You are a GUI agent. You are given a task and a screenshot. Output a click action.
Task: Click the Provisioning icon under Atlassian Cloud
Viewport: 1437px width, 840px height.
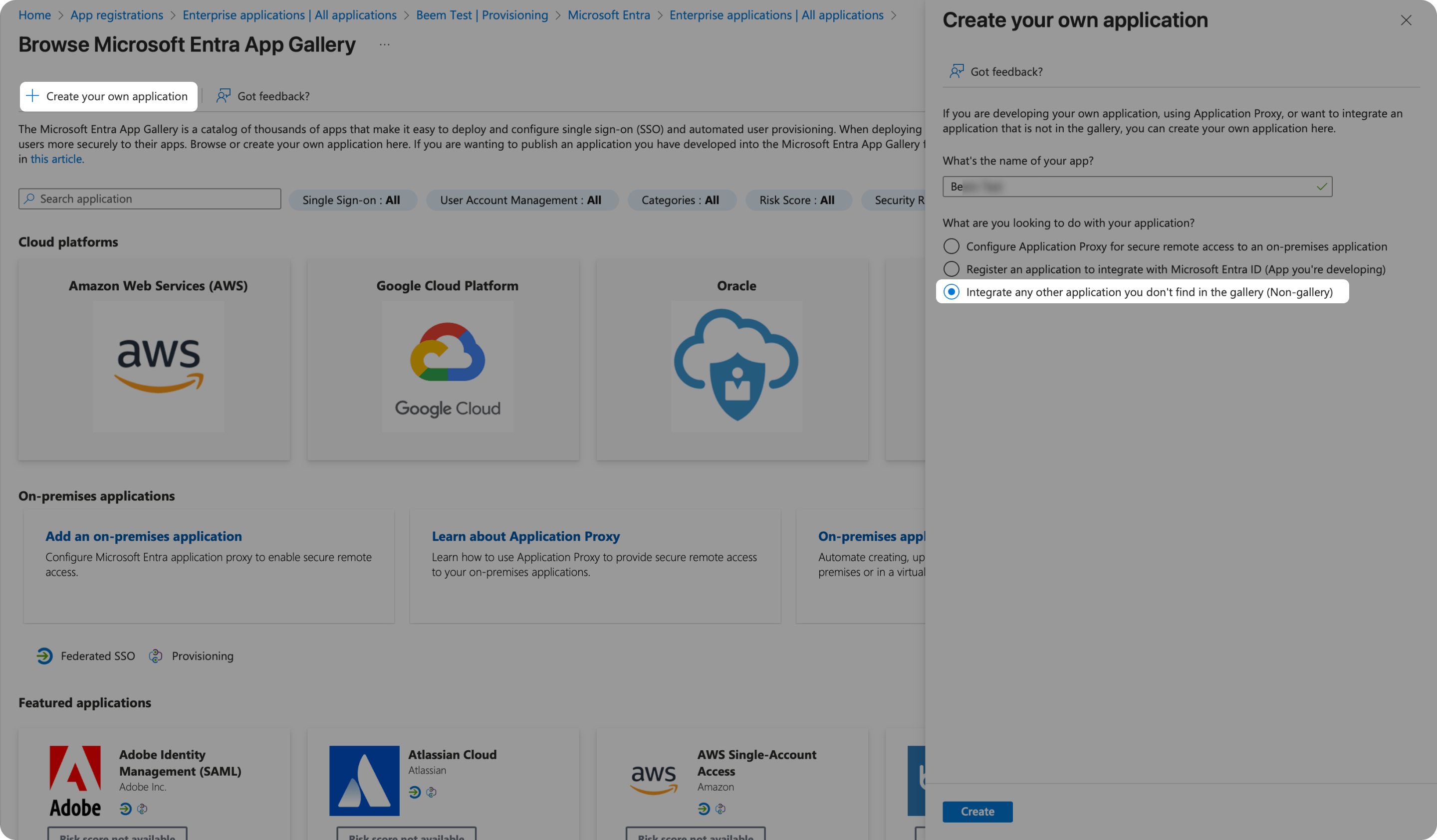[431, 792]
